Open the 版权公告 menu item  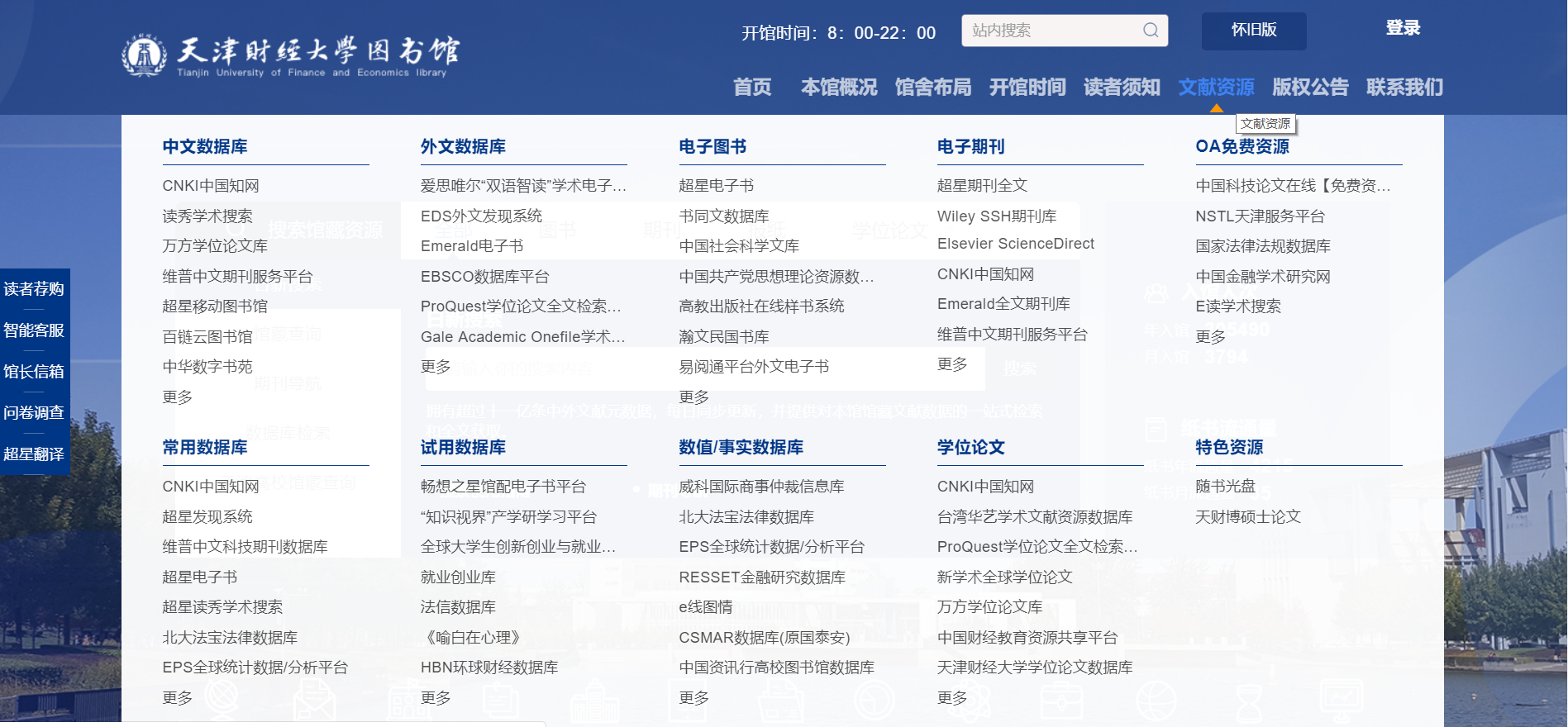(1310, 87)
